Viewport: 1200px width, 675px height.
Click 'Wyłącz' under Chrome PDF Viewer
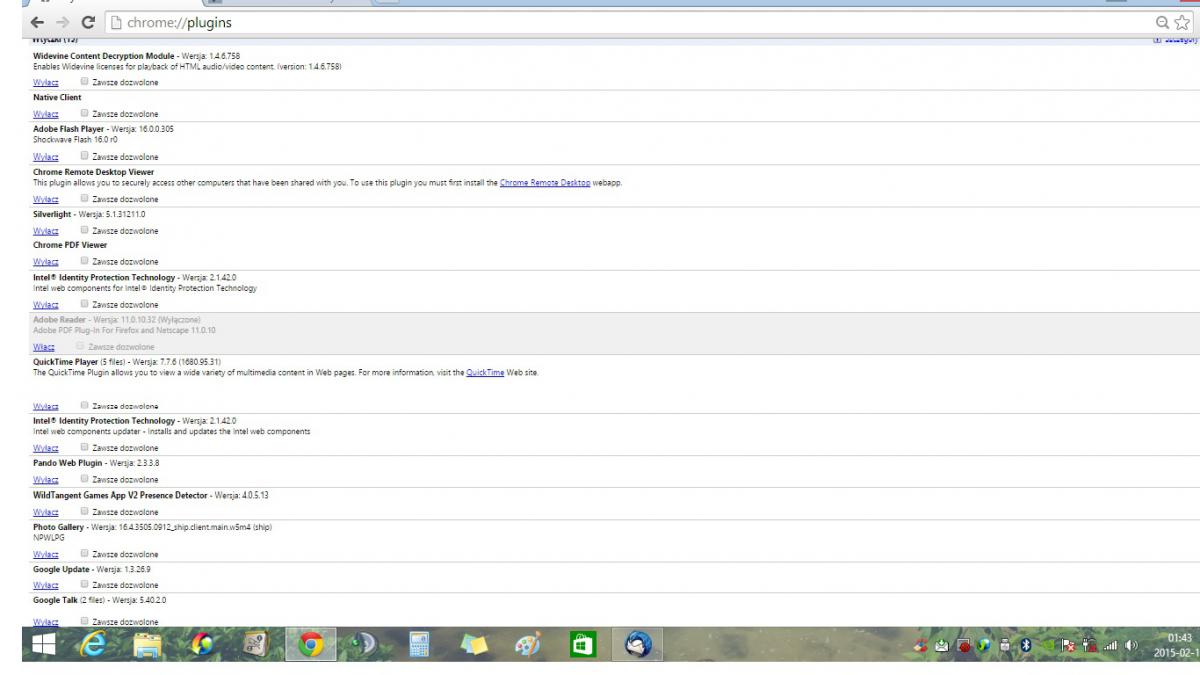point(46,262)
